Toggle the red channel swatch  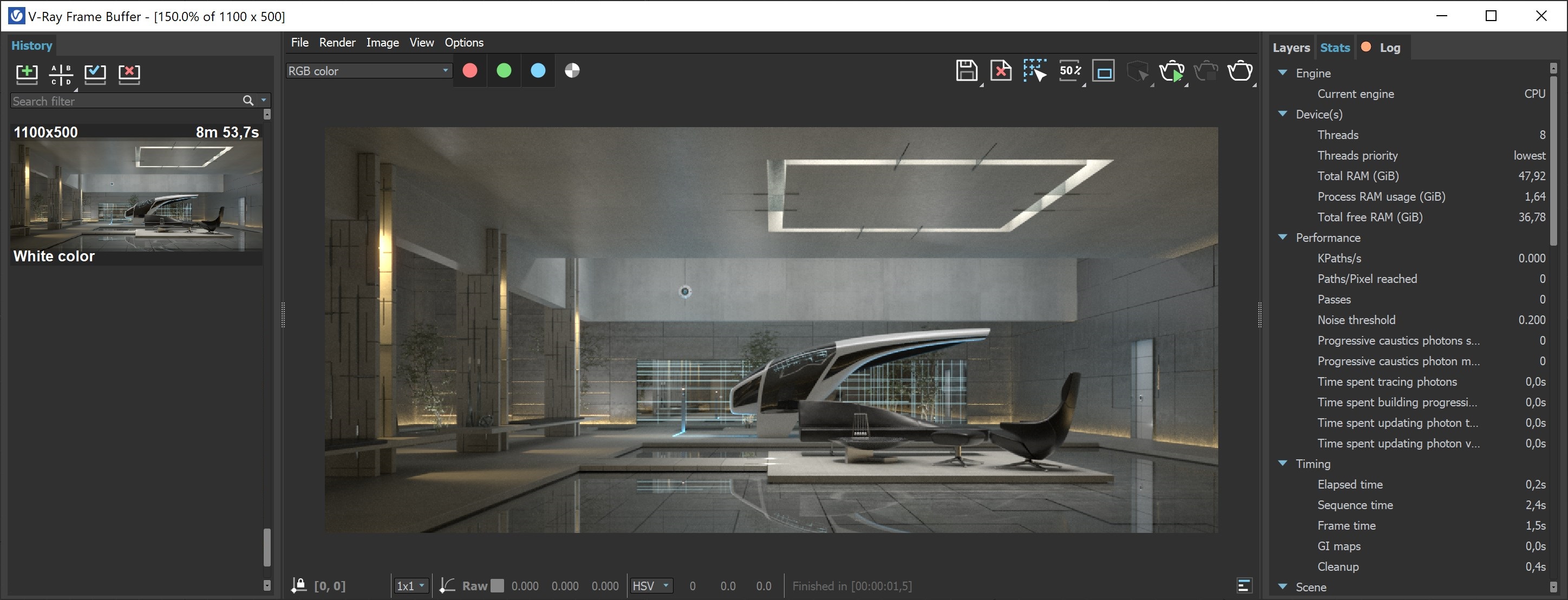pyautogui.click(x=469, y=70)
